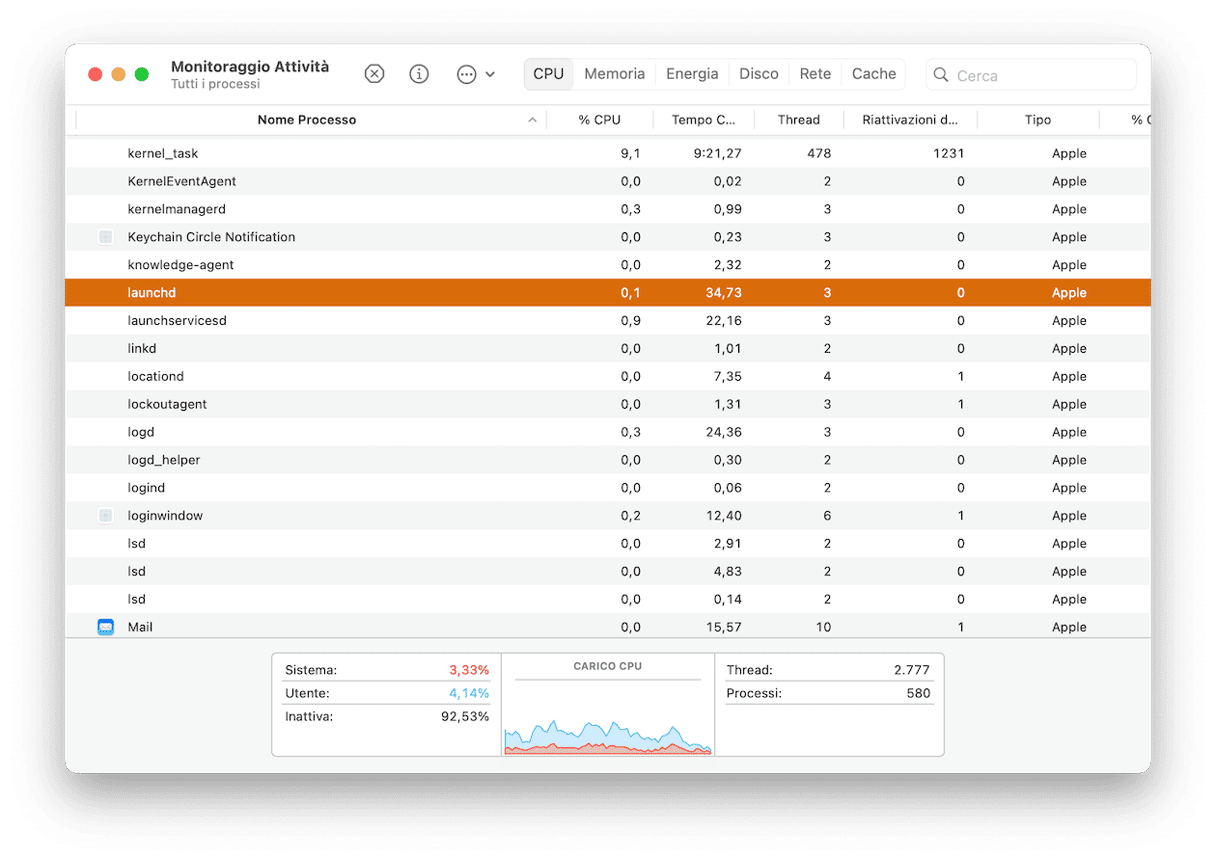Click Keychain Circle Notification icon
Image resolution: width=1216 pixels, height=859 pixels.
click(106, 237)
